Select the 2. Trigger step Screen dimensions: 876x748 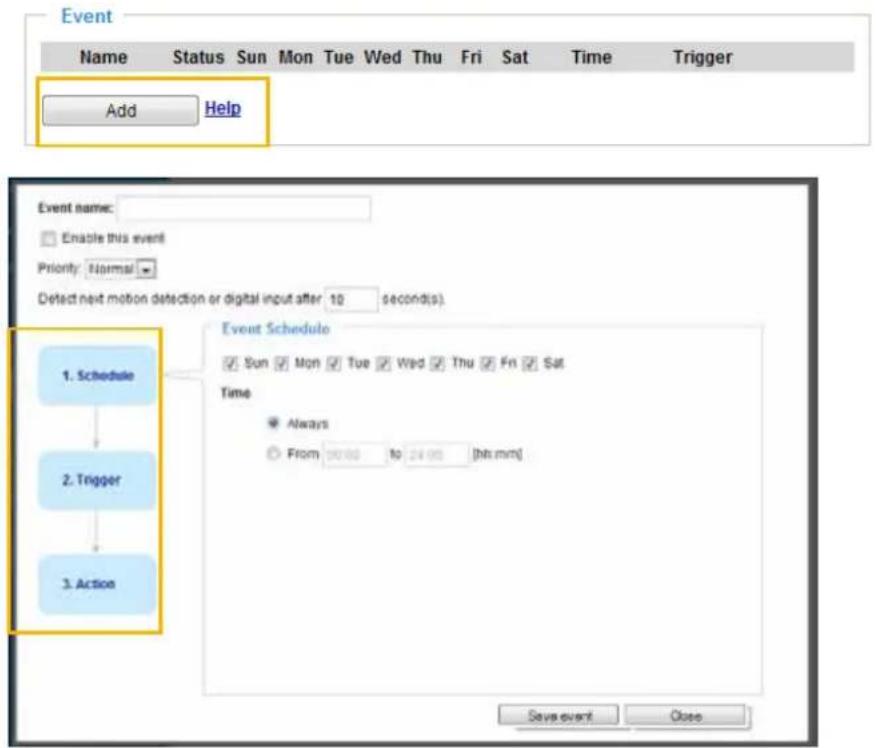97,480
